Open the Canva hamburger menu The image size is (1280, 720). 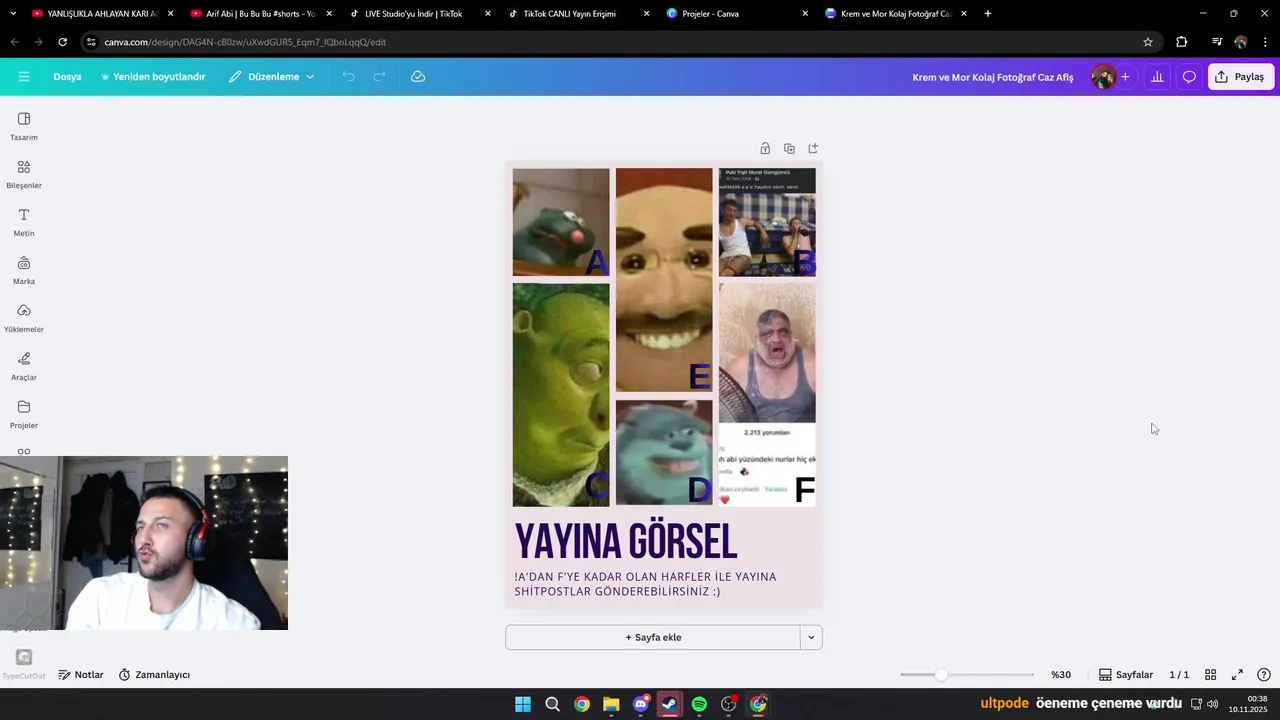click(24, 77)
